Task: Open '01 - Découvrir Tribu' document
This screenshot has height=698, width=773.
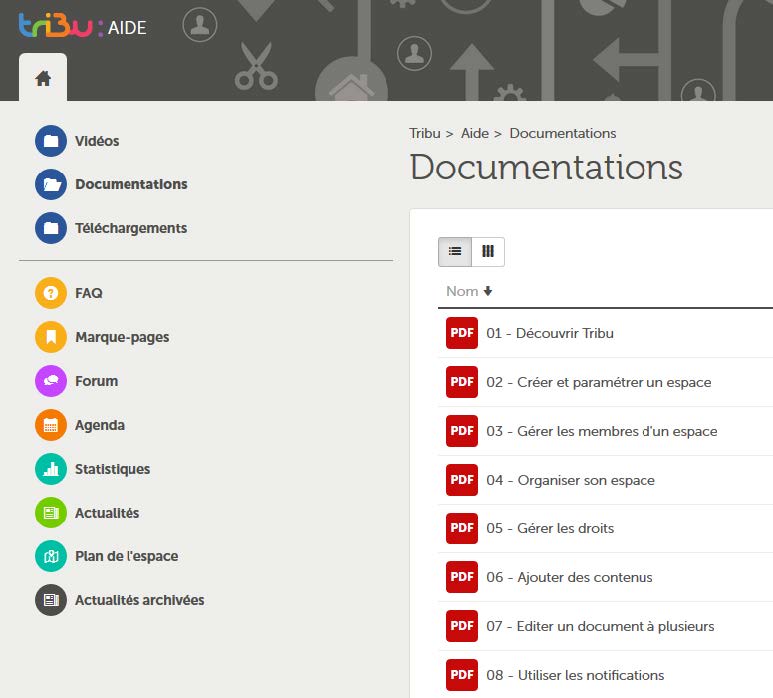Action: [550, 333]
